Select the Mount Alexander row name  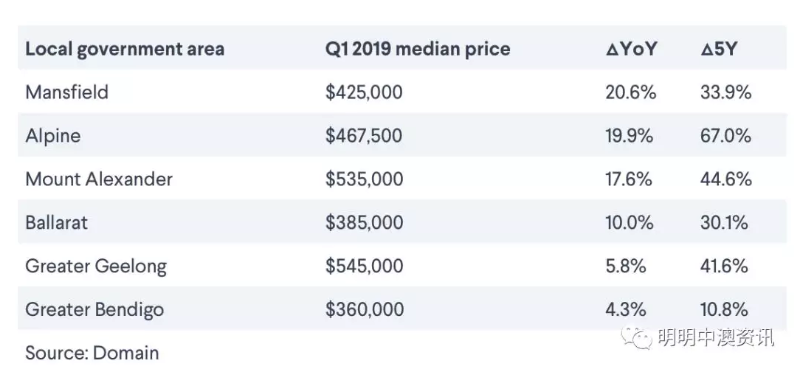(x=99, y=179)
